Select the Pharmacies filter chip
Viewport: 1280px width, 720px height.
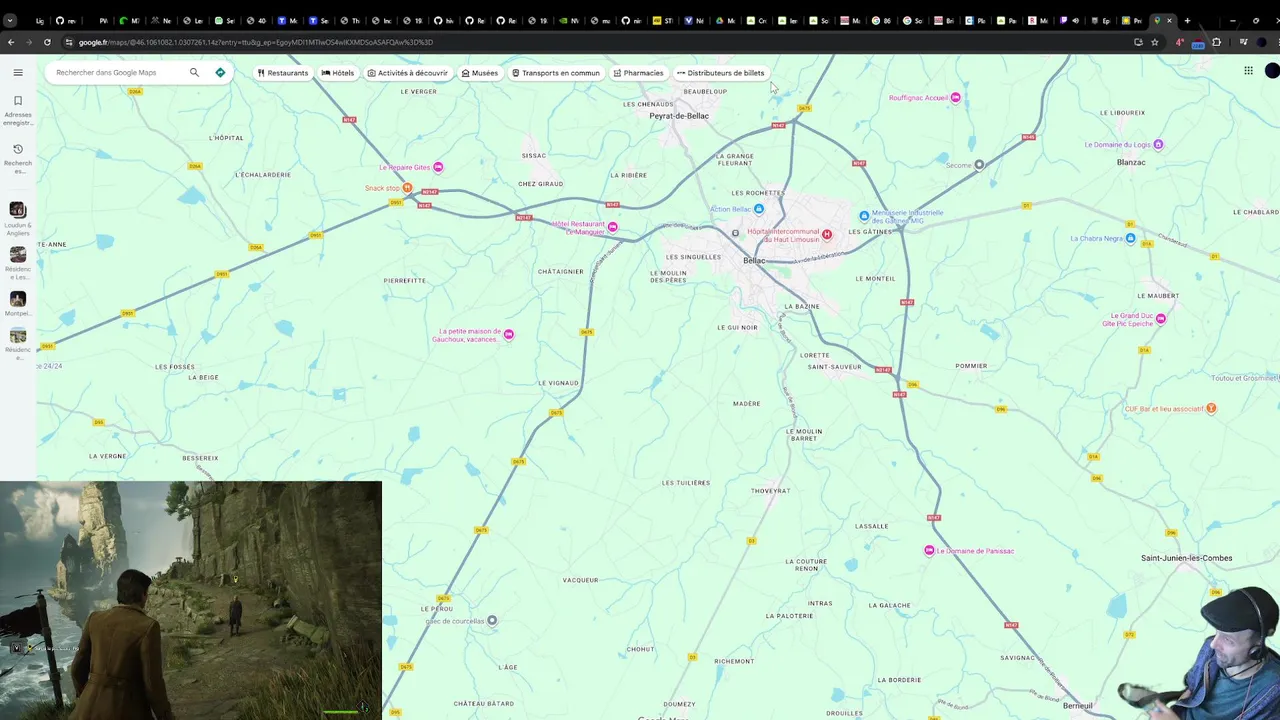click(x=638, y=73)
